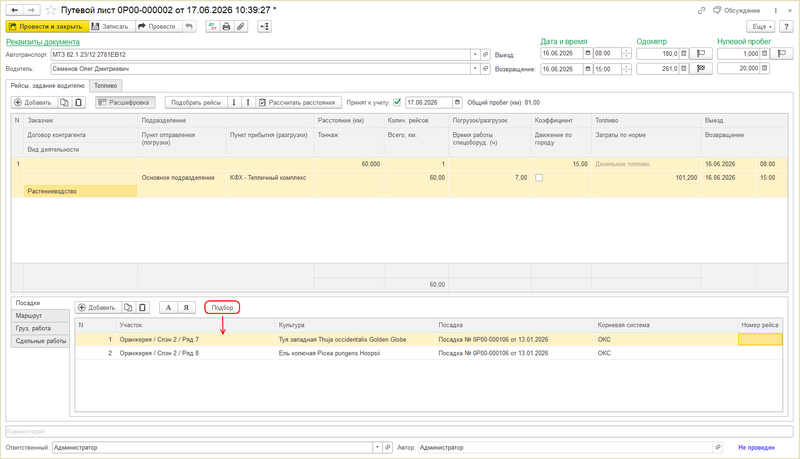Click the help question mark button
Image resolution: width=800 pixels, height=459 pixels.
(786, 27)
